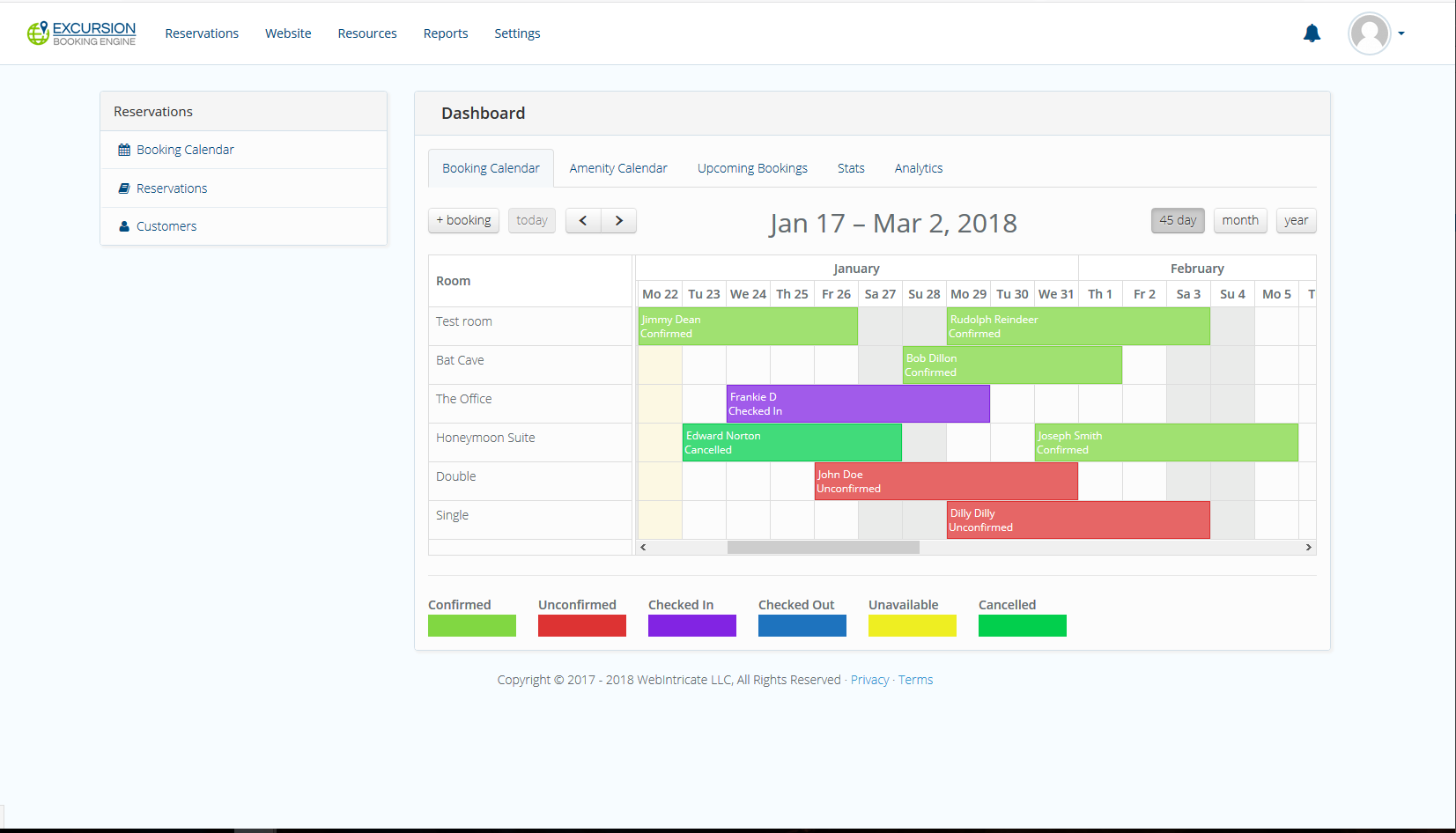Open the Privacy link in footer

869,680
